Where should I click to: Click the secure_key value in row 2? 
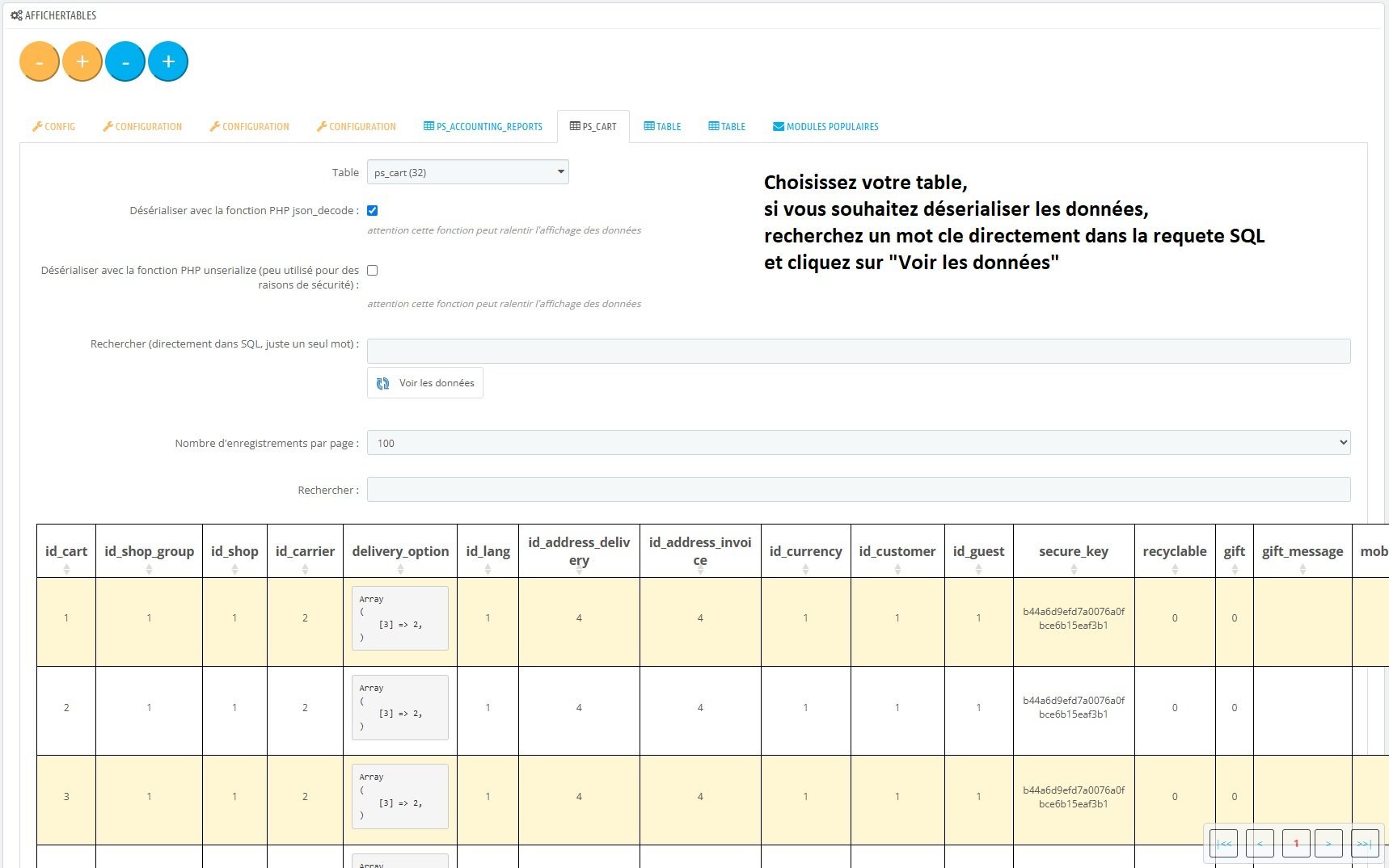pos(1074,707)
